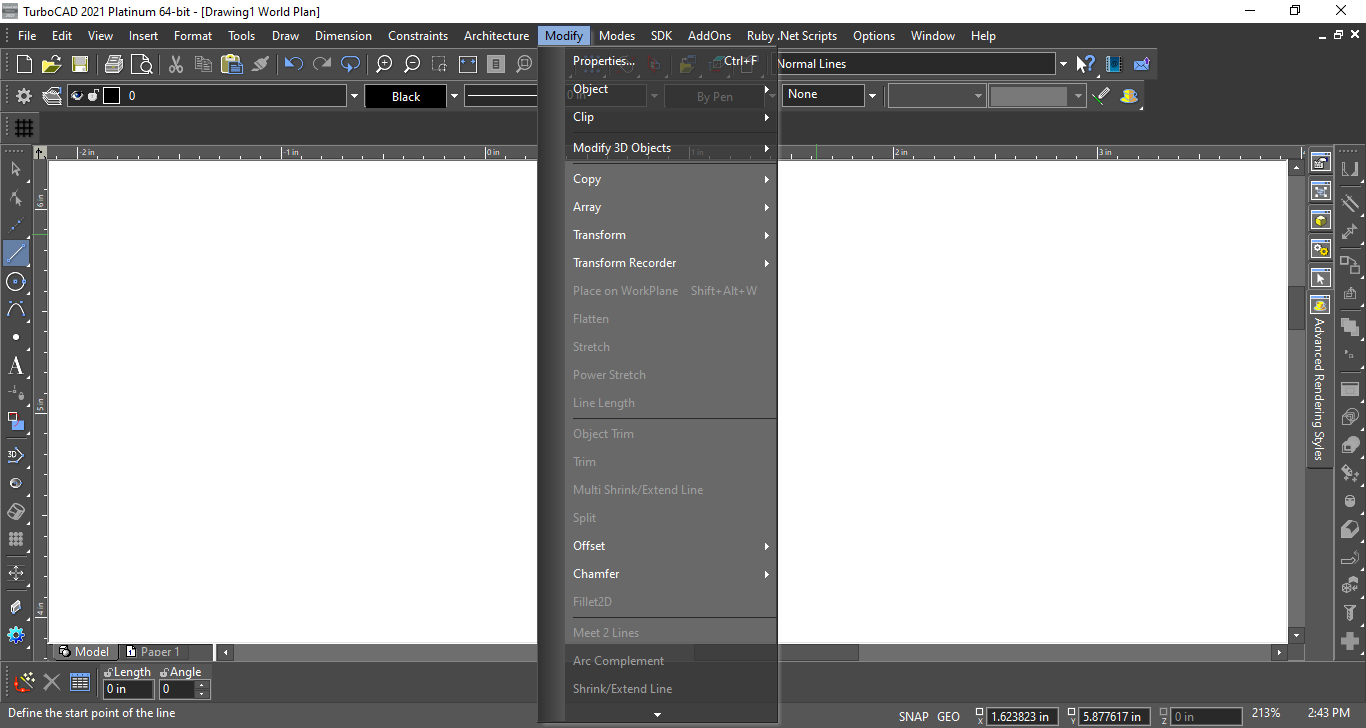Open Layers manager icon
Screen dimensions: 1366x728
point(52,96)
